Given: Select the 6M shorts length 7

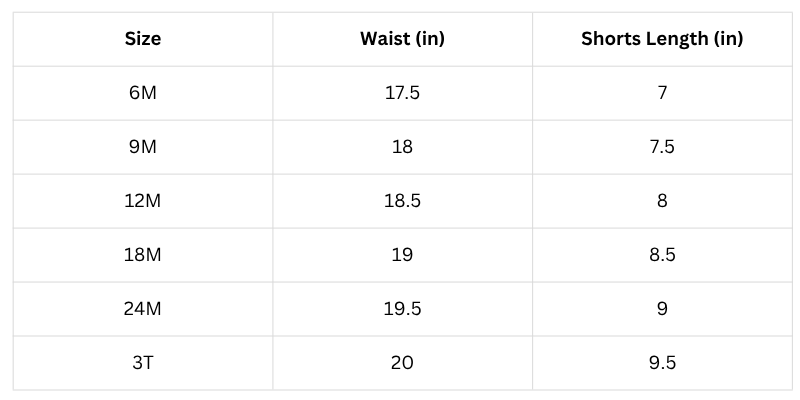Looking at the screenshot, I should (662, 93).
